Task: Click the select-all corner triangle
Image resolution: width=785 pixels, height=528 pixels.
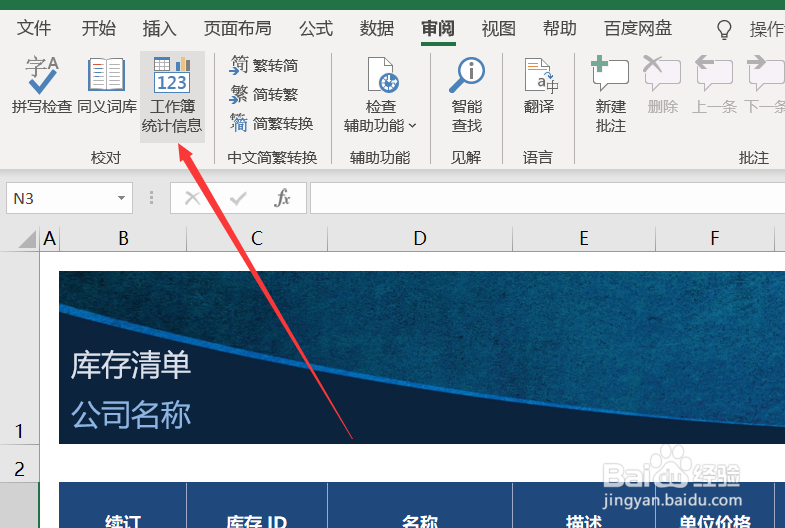Action: click(28, 239)
